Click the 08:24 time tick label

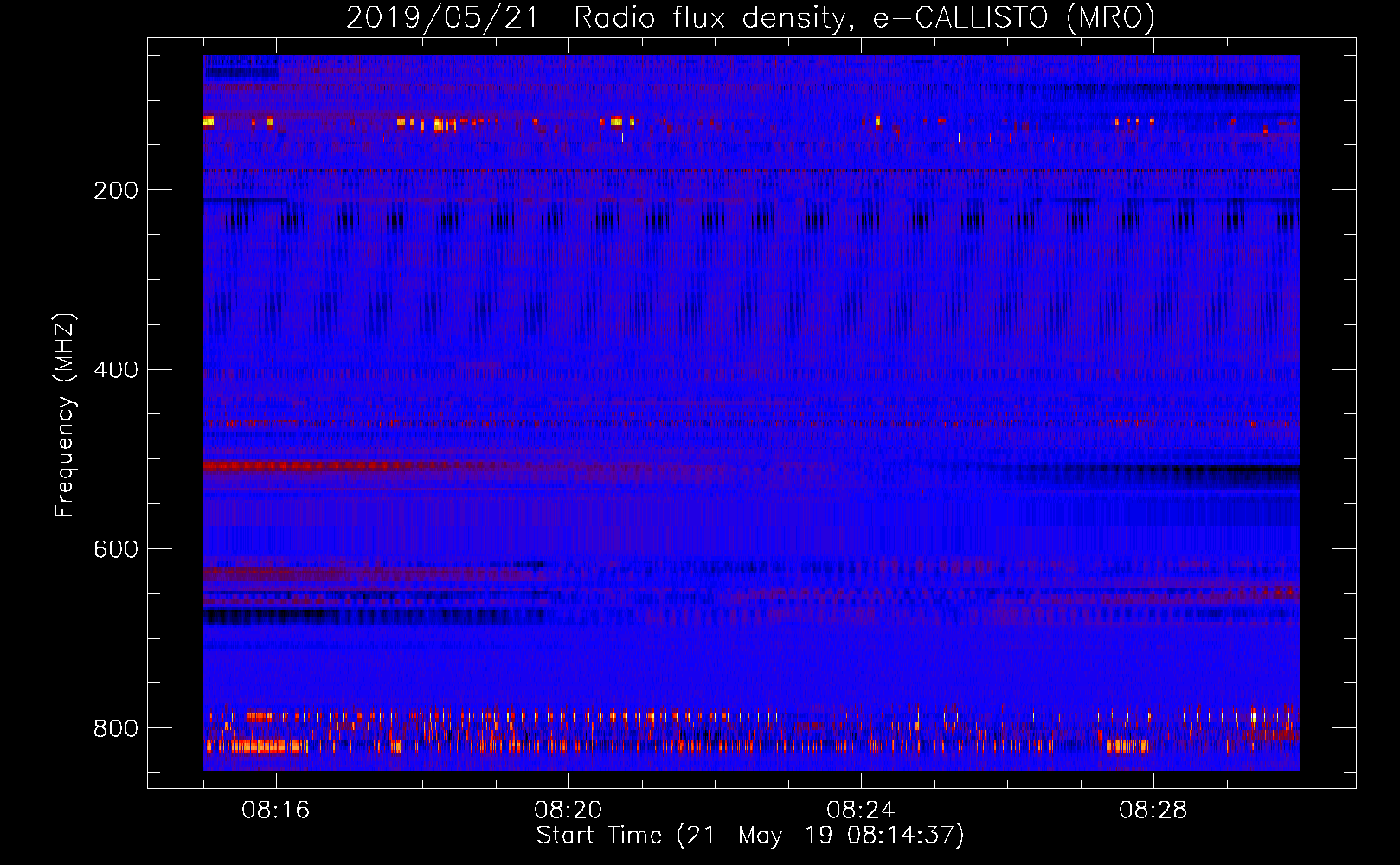tap(861, 811)
